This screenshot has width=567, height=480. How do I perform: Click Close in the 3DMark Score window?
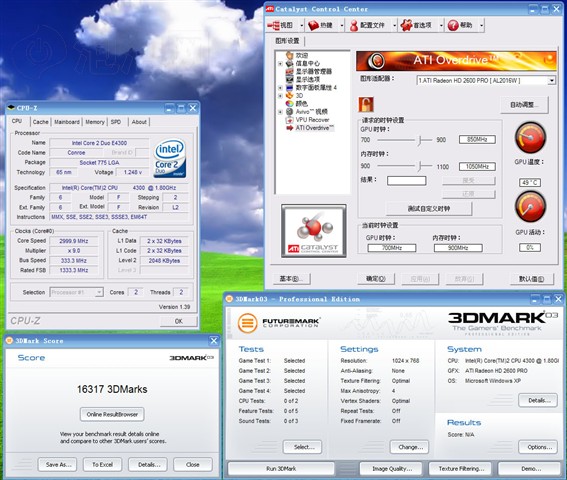(193, 464)
